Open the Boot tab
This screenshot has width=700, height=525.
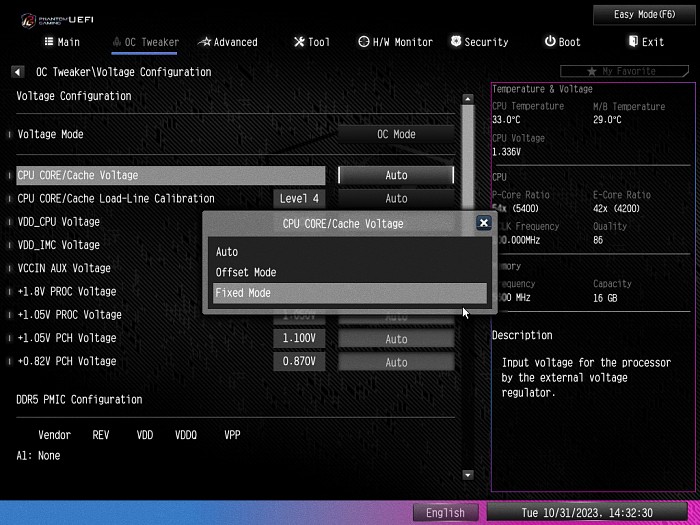562,42
